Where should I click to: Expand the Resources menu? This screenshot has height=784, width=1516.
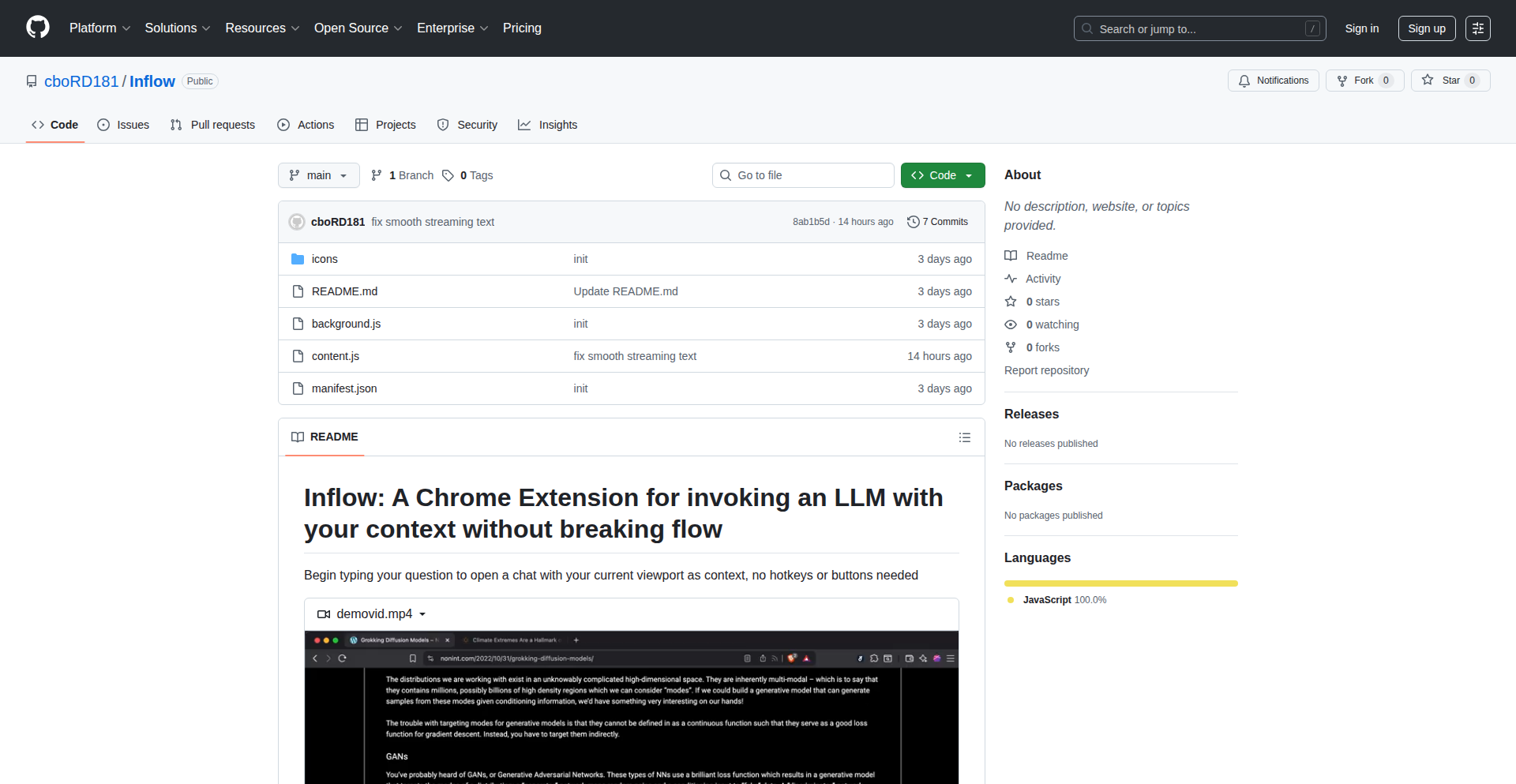coord(262,28)
